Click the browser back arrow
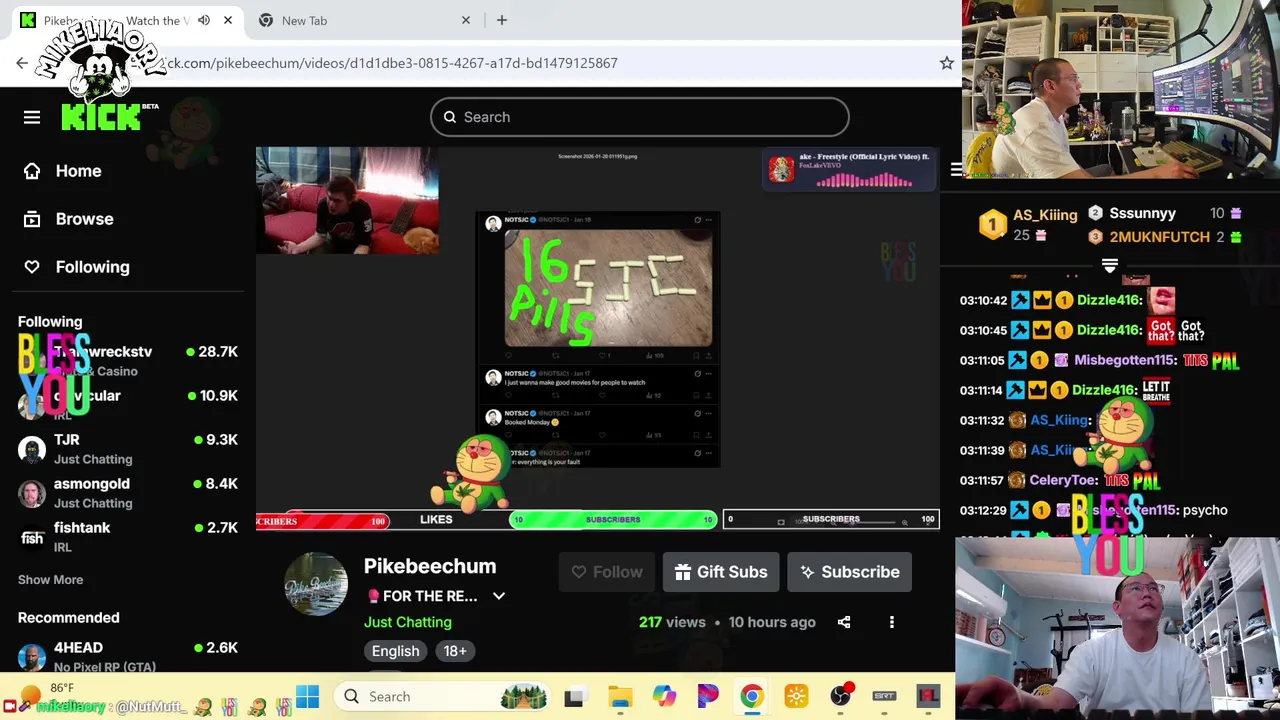 22,63
